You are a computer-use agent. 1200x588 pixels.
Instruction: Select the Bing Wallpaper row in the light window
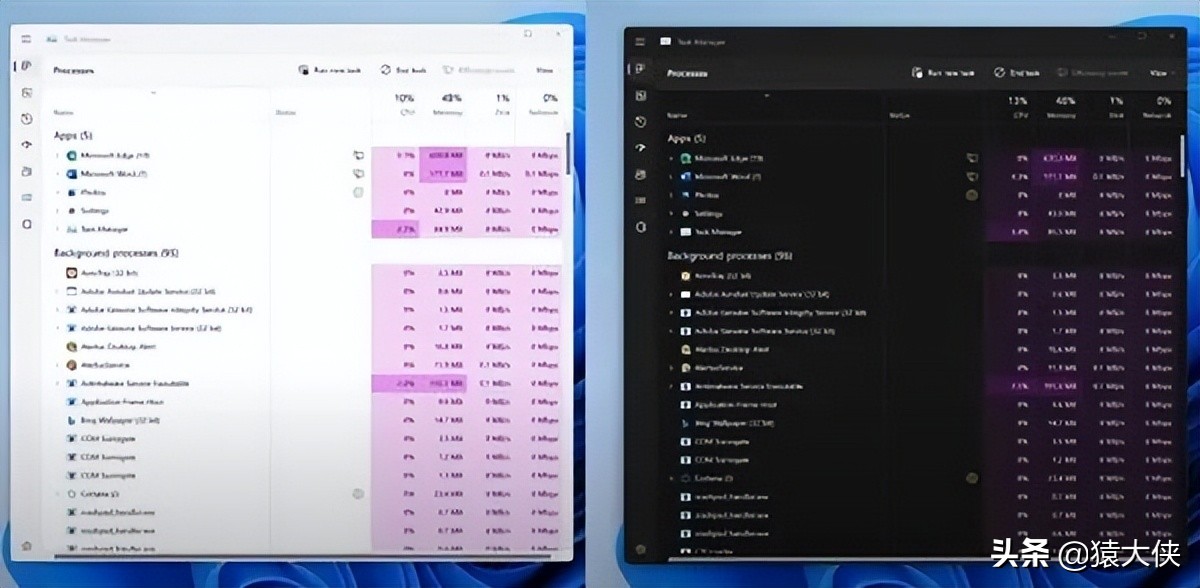click(306, 420)
